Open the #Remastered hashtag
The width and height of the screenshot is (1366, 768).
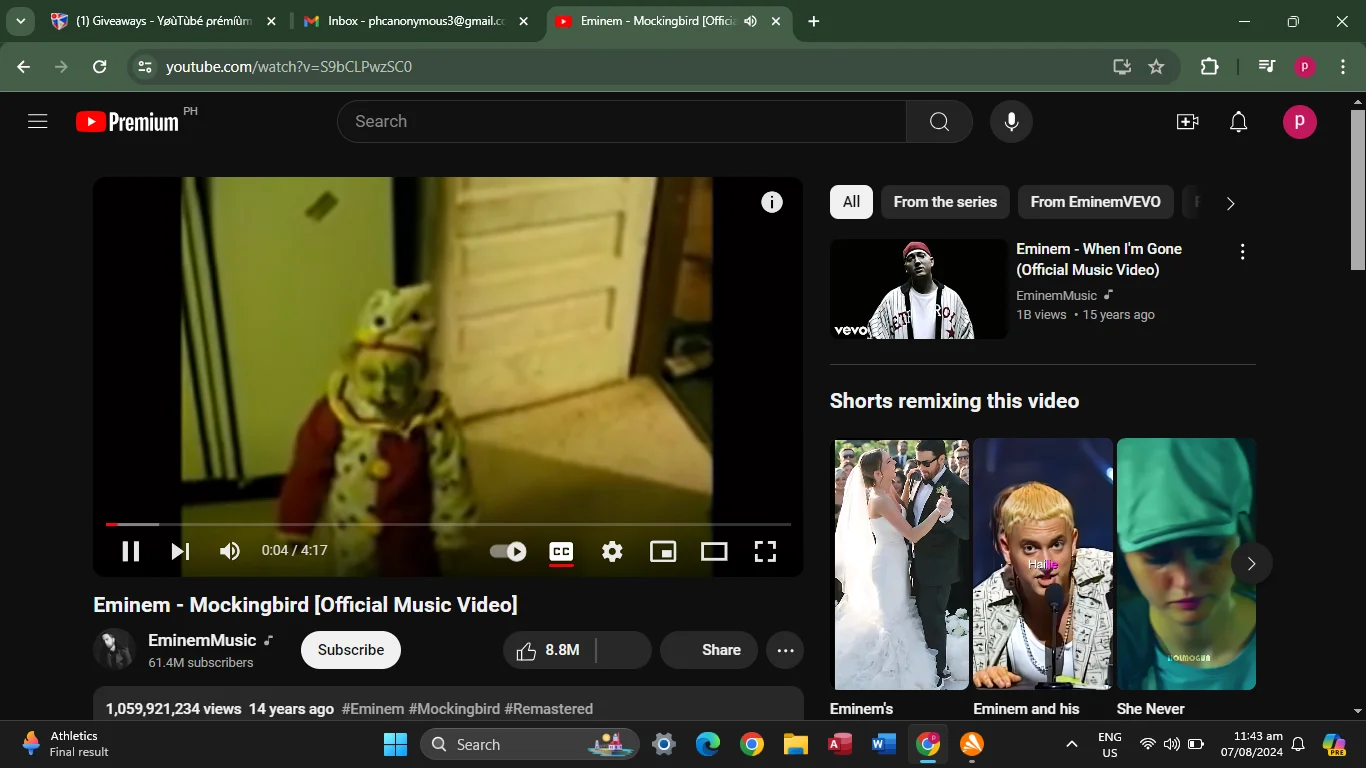549,708
